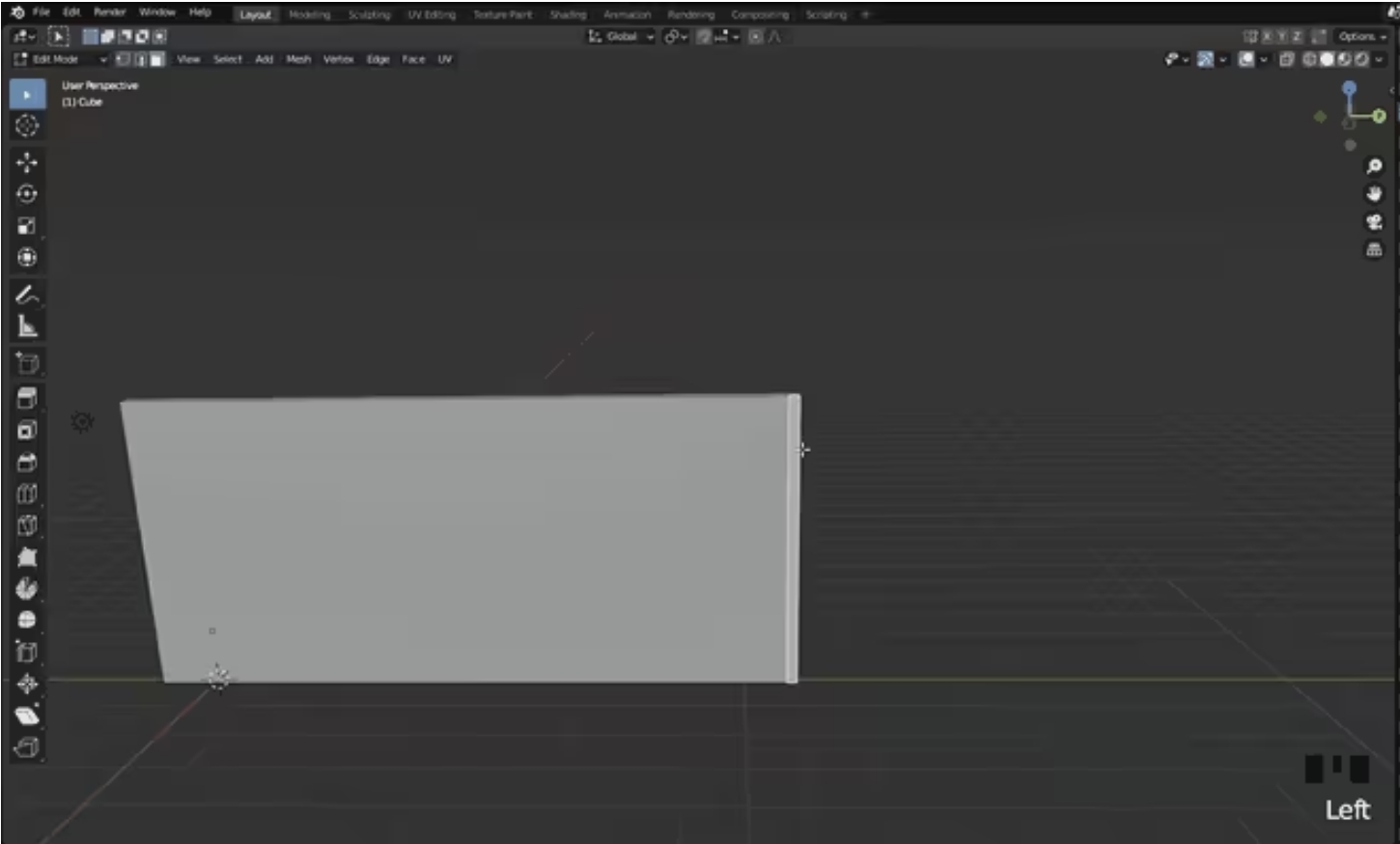1400x844 pixels.
Task: Switch to material preview shading
Action: coord(1343,59)
